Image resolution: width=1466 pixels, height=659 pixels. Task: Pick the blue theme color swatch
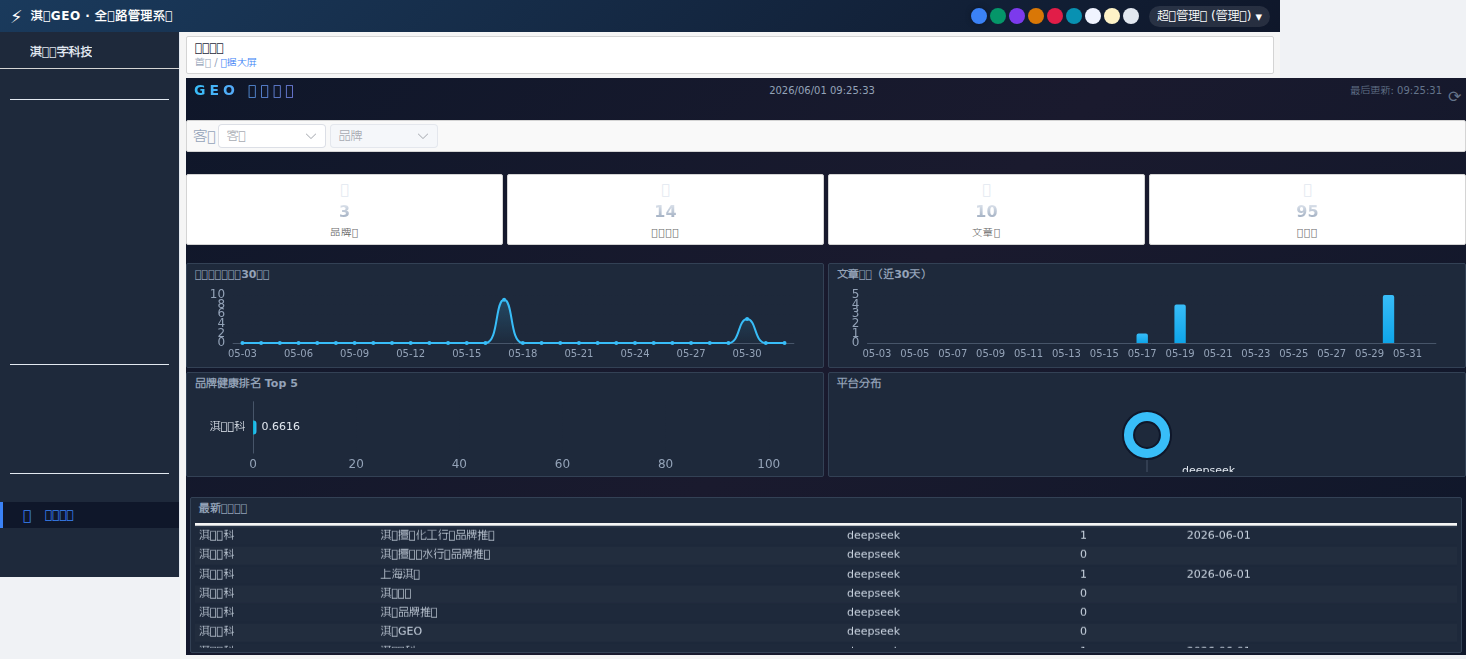[x=979, y=16]
